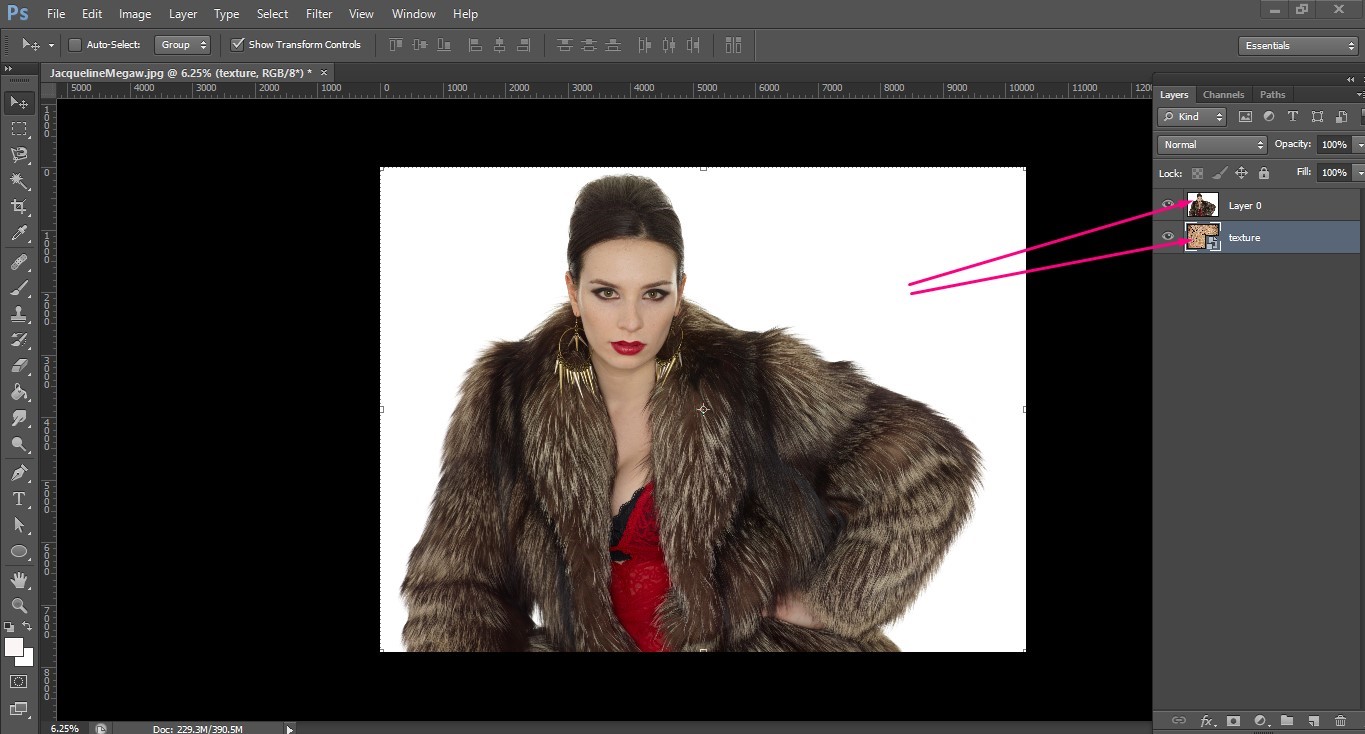Select the Crop tool
This screenshot has height=734, width=1365.
[x=18, y=207]
